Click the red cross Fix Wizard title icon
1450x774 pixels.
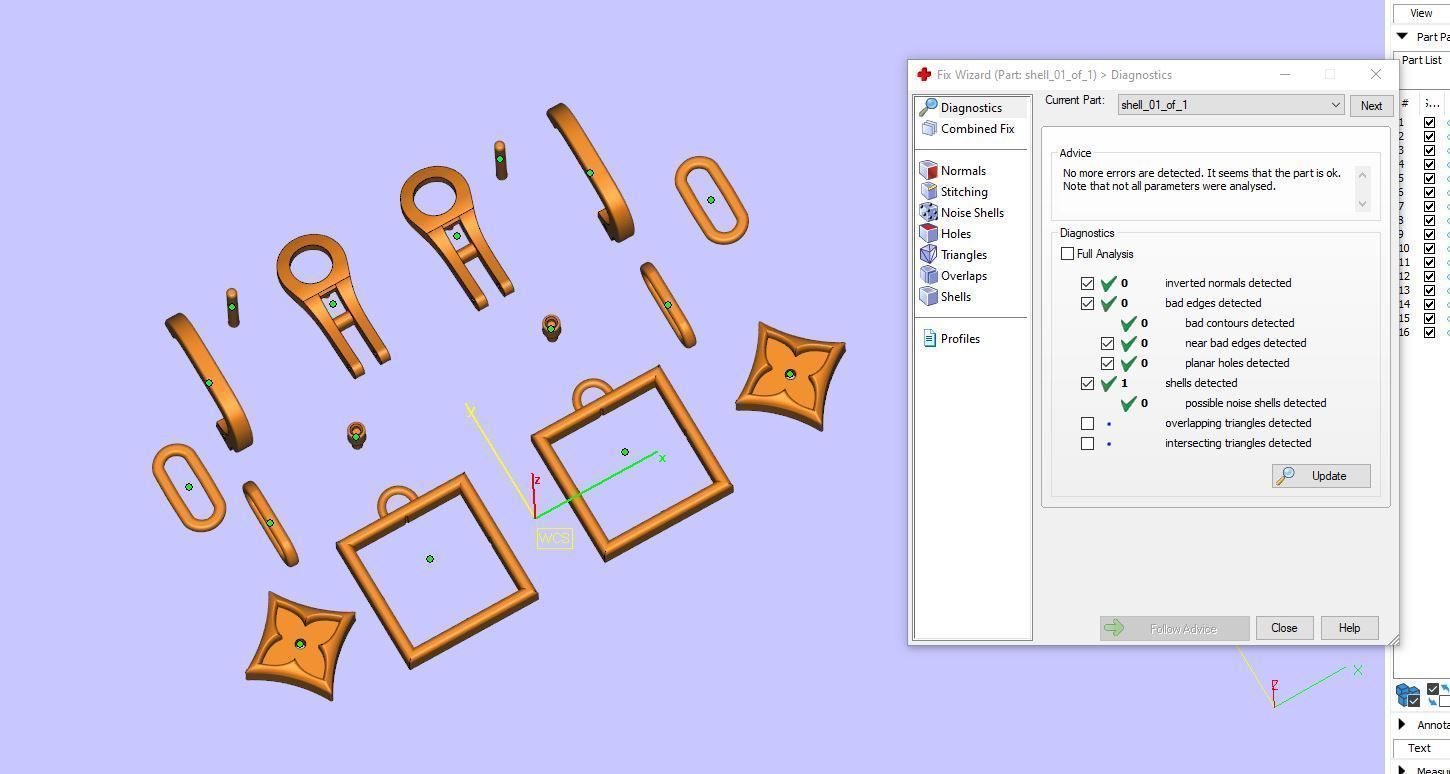(x=924, y=75)
